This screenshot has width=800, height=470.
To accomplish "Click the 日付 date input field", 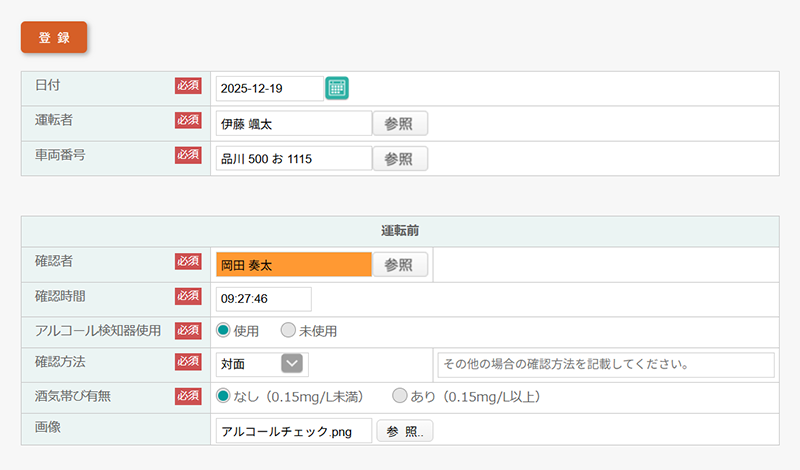I will click(269, 89).
